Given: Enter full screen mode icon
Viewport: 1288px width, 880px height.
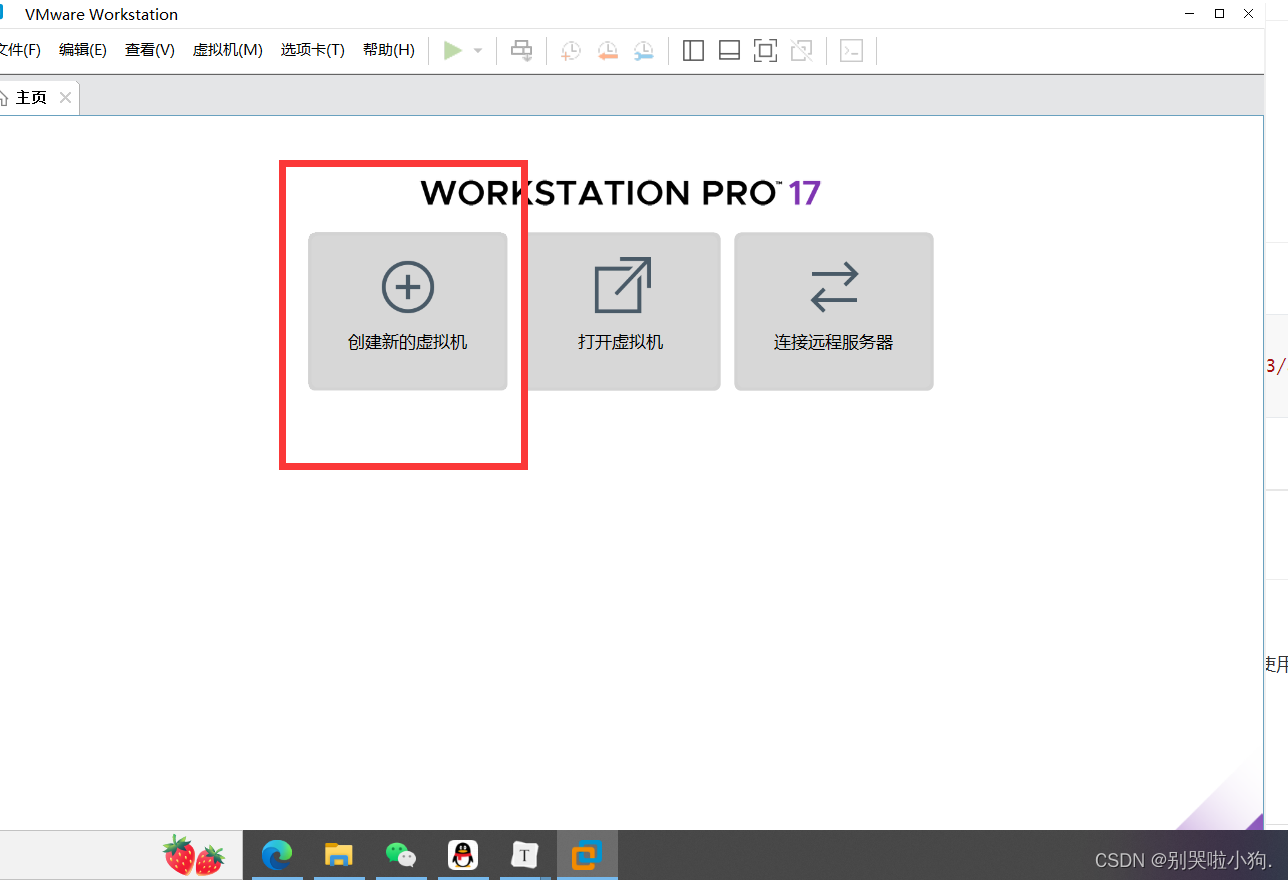Looking at the screenshot, I should pos(765,50).
